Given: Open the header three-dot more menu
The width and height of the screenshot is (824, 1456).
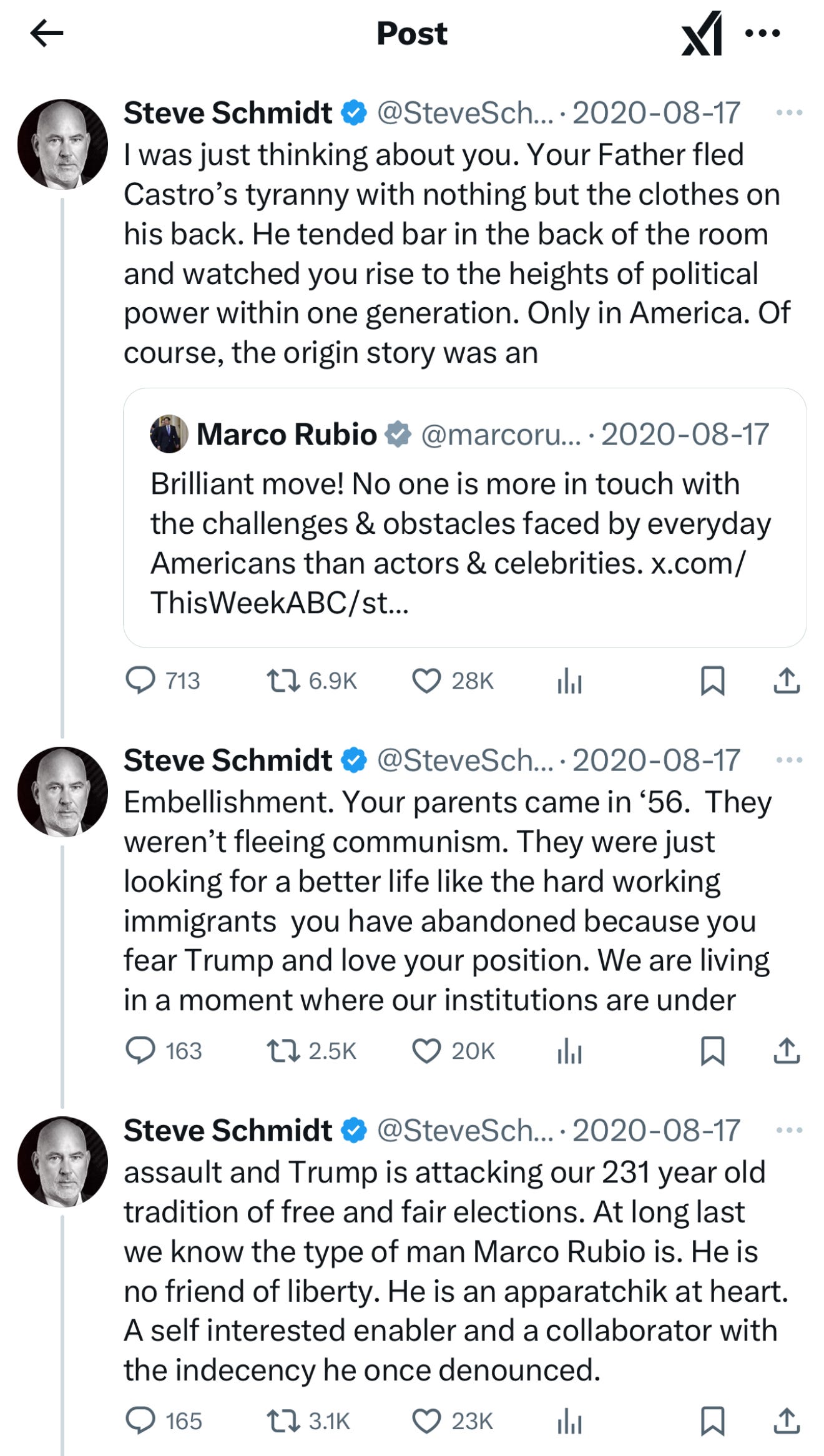Looking at the screenshot, I should pyautogui.click(x=763, y=33).
